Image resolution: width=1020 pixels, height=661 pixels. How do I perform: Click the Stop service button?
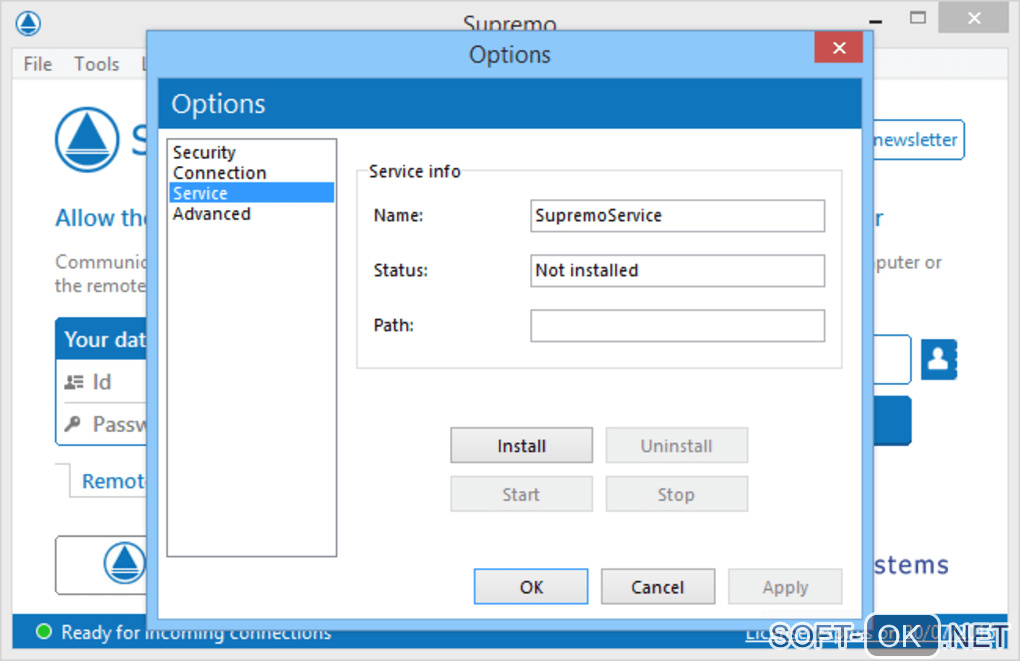pyautogui.click(x=677, y=494)
